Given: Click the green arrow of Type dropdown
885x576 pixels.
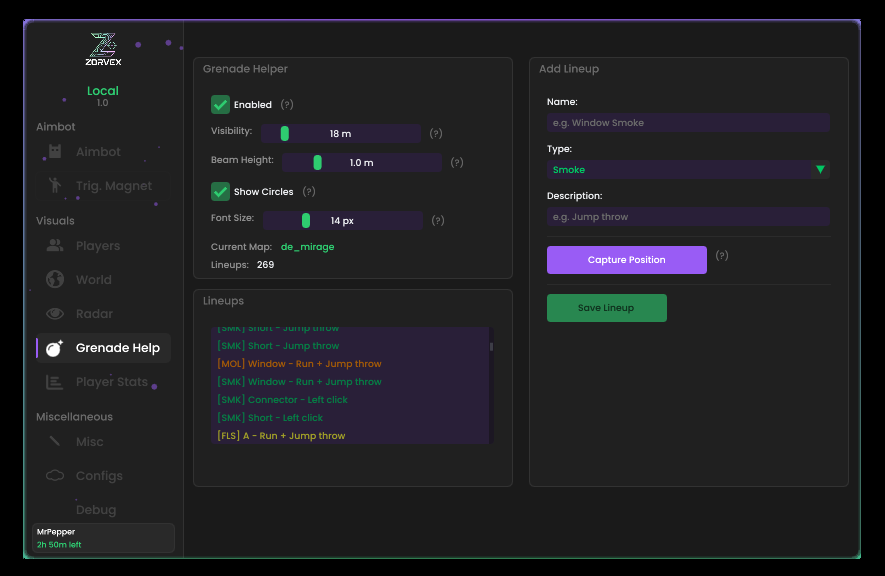Looking at the screenshot, I should [x=820, y=170].
